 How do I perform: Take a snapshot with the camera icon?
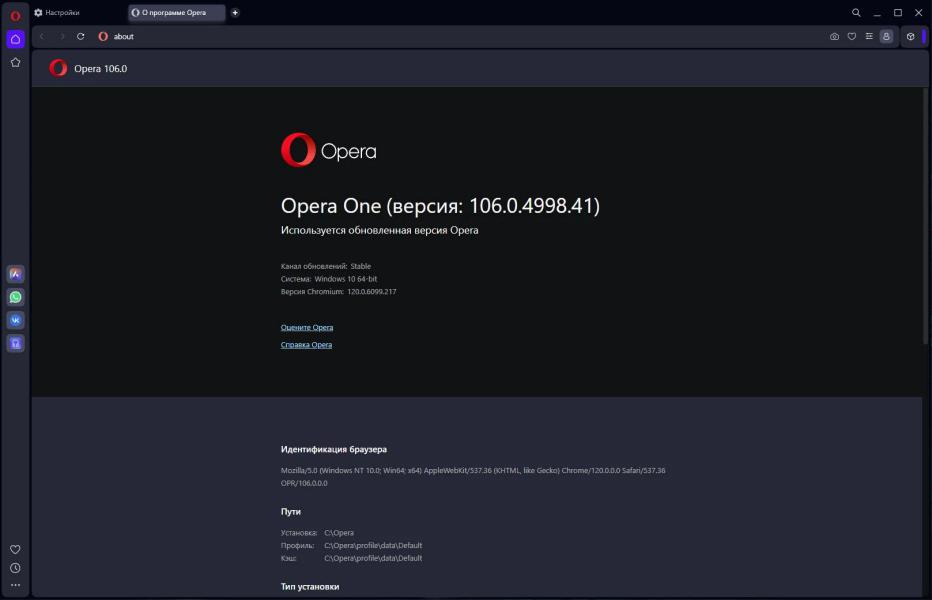tap(835, 36)
